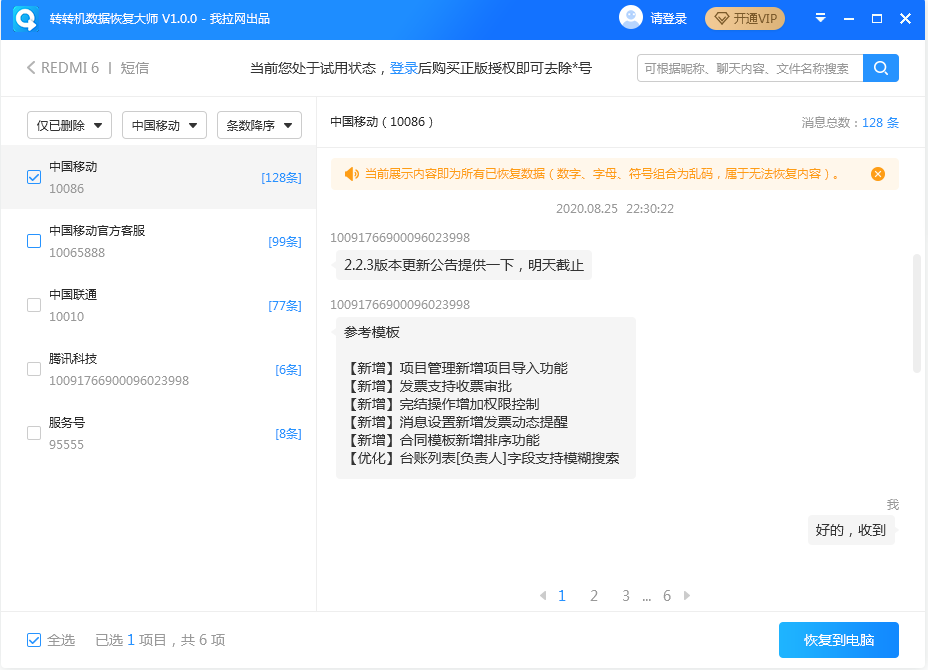
Task: Go to previous page arrow
Action: (x=543, y=595)
